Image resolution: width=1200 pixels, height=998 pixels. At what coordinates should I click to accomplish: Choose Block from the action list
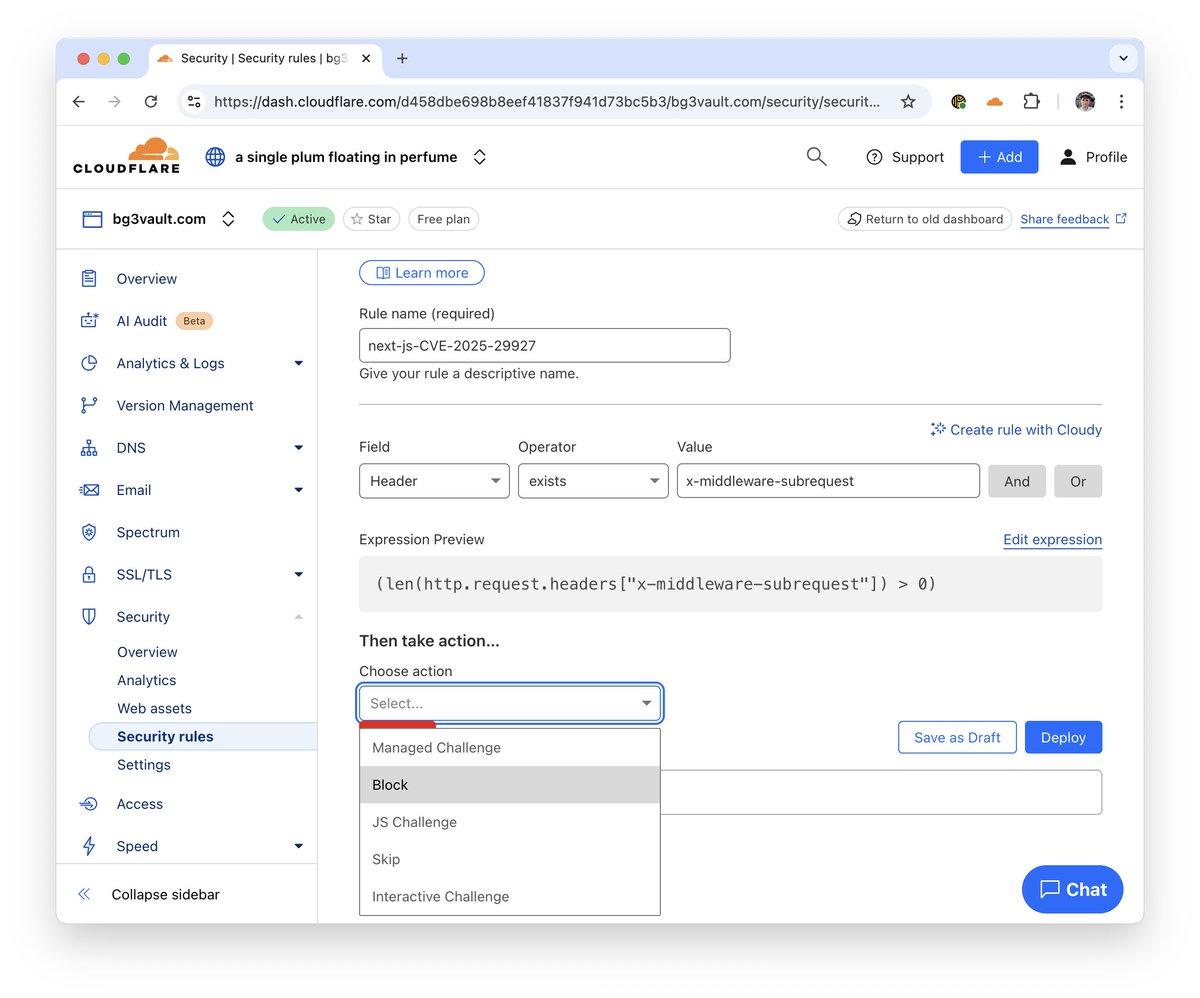(x=510, y=785)
